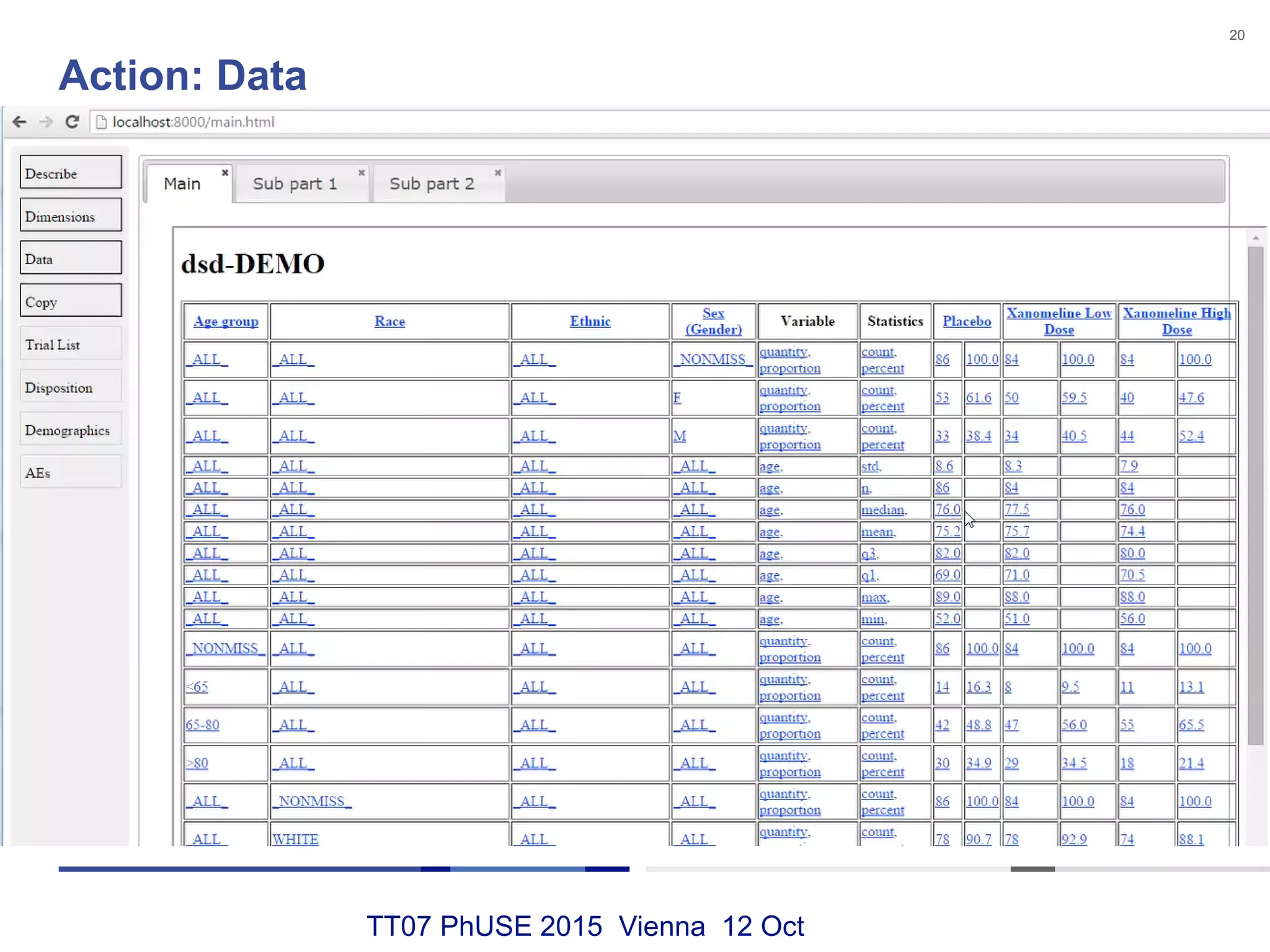Click High Dose q1 value 70.5
Image resolution: width=1270 pixels, height=952 pixels.
coord(1132,576)
